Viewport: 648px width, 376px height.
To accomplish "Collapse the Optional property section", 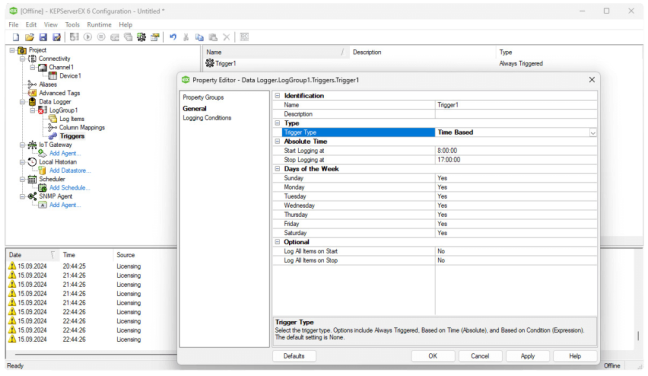I will [278, 242].
